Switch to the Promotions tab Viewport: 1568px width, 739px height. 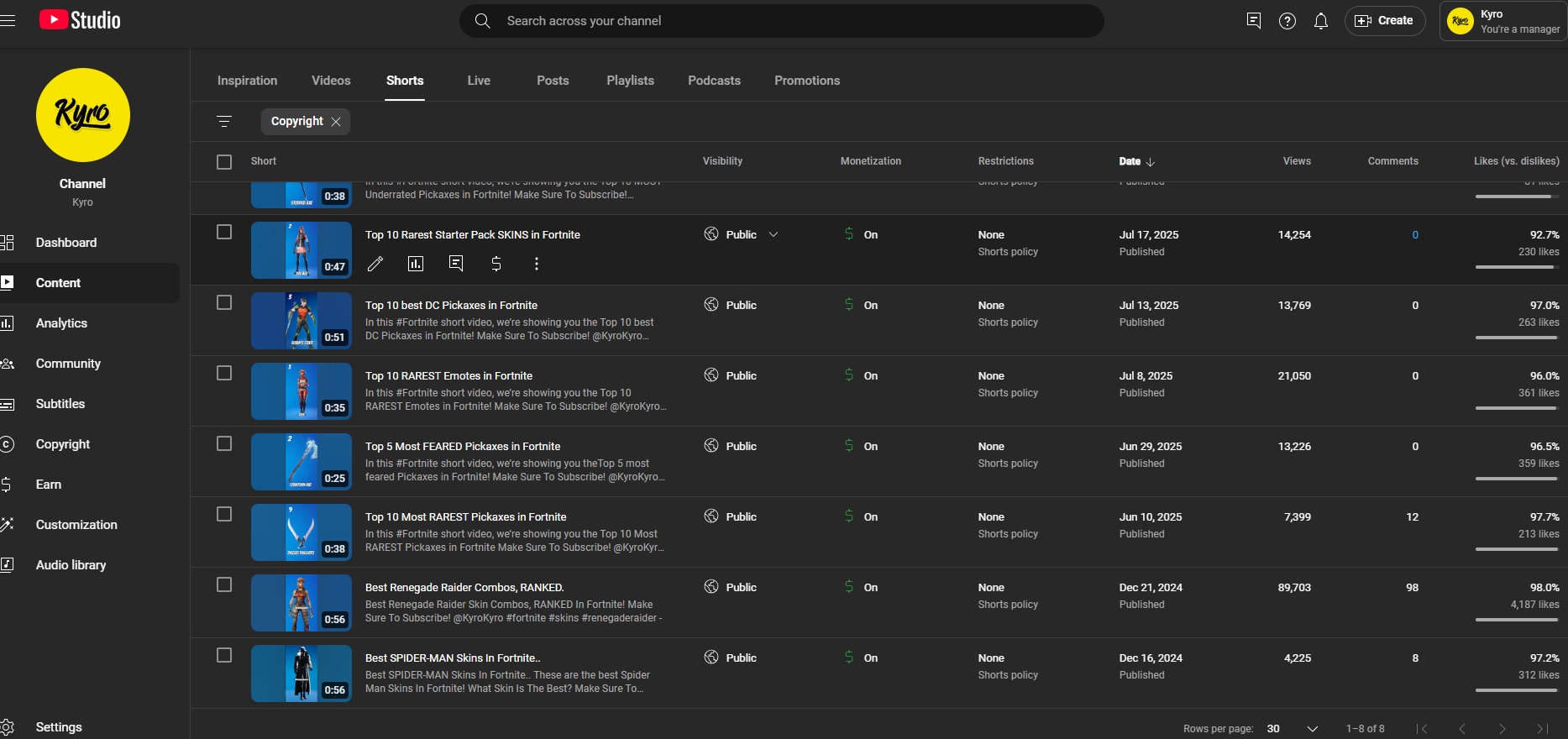click(x=807, y=81)
